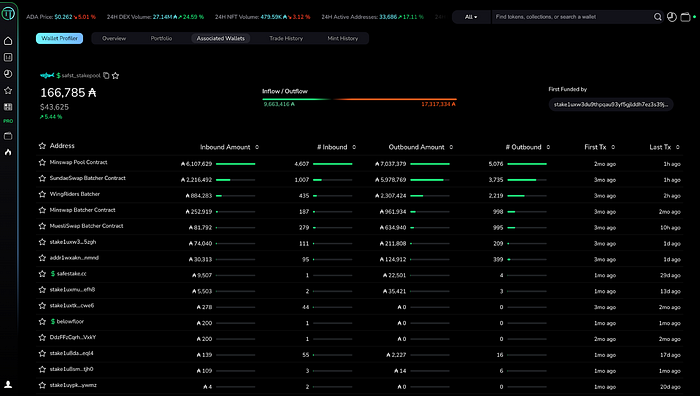Copy the safst_stakepool wallet address

pyautogui.click(x=106, y=75)
